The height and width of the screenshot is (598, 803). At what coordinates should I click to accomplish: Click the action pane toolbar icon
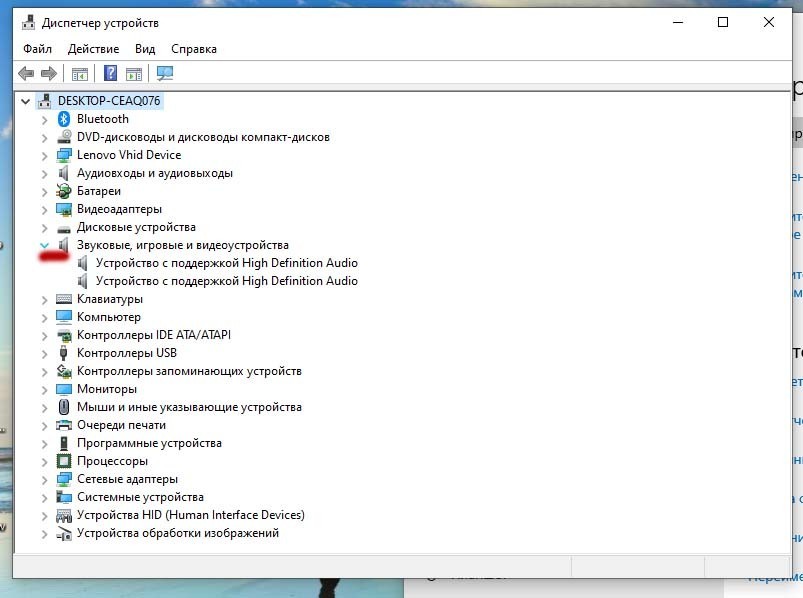click(134, 74)
